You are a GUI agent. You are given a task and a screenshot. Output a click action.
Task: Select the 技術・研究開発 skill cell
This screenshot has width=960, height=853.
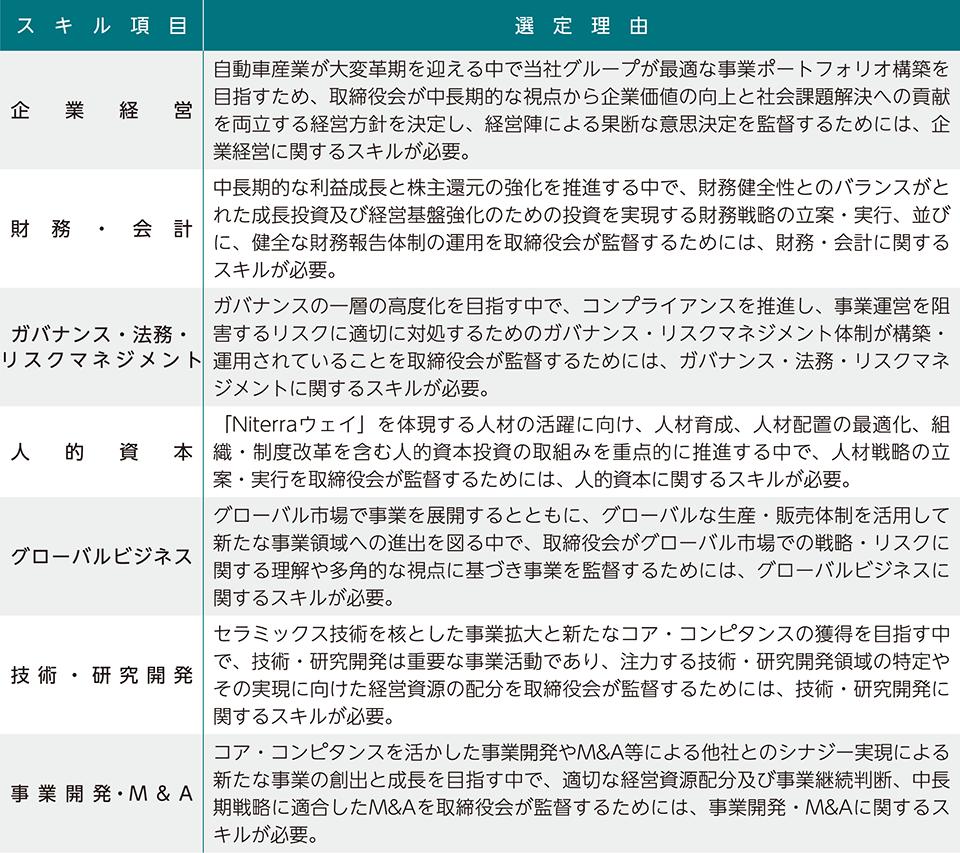101,675
